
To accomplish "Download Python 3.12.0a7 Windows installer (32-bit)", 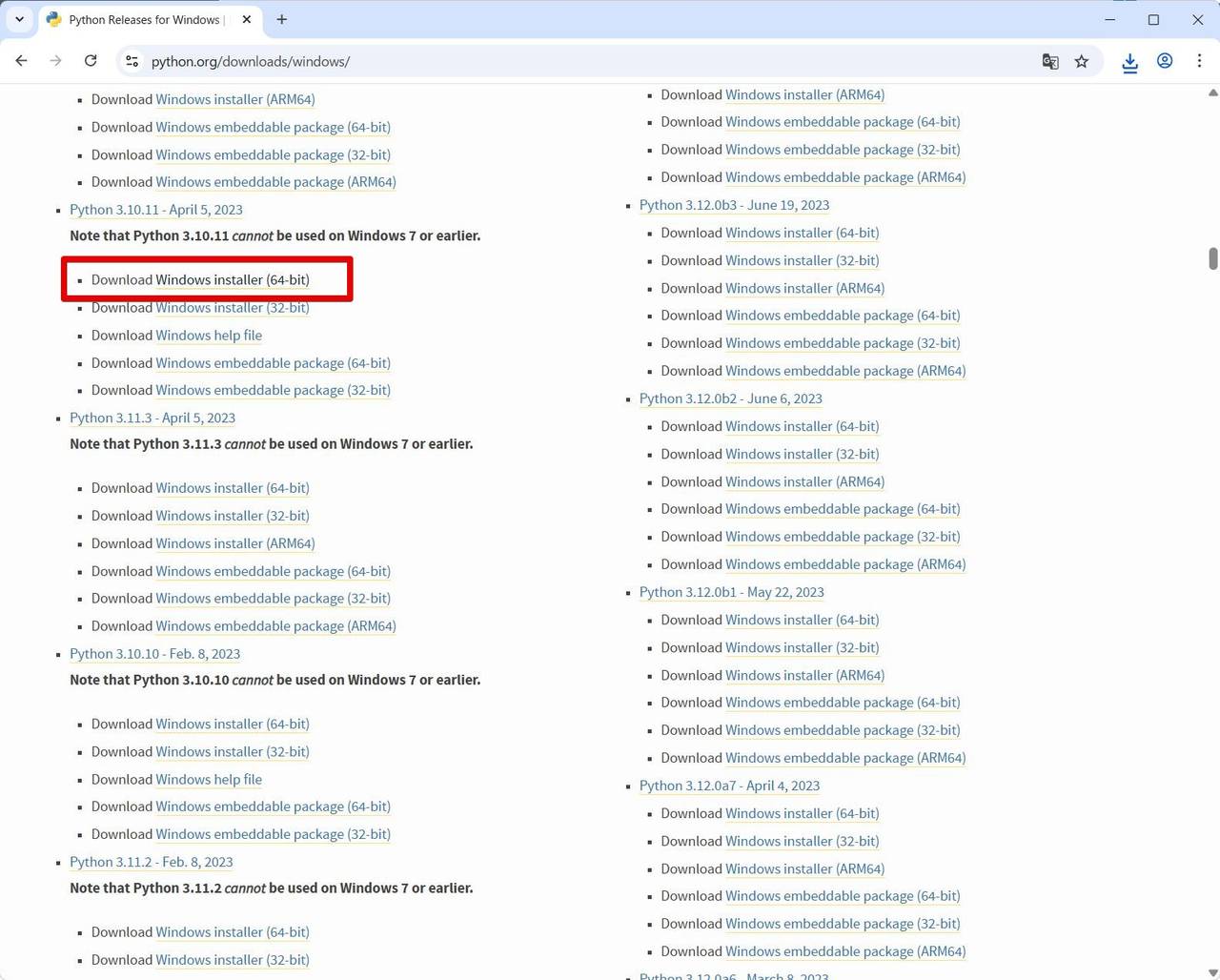I will tap(803, 841).
